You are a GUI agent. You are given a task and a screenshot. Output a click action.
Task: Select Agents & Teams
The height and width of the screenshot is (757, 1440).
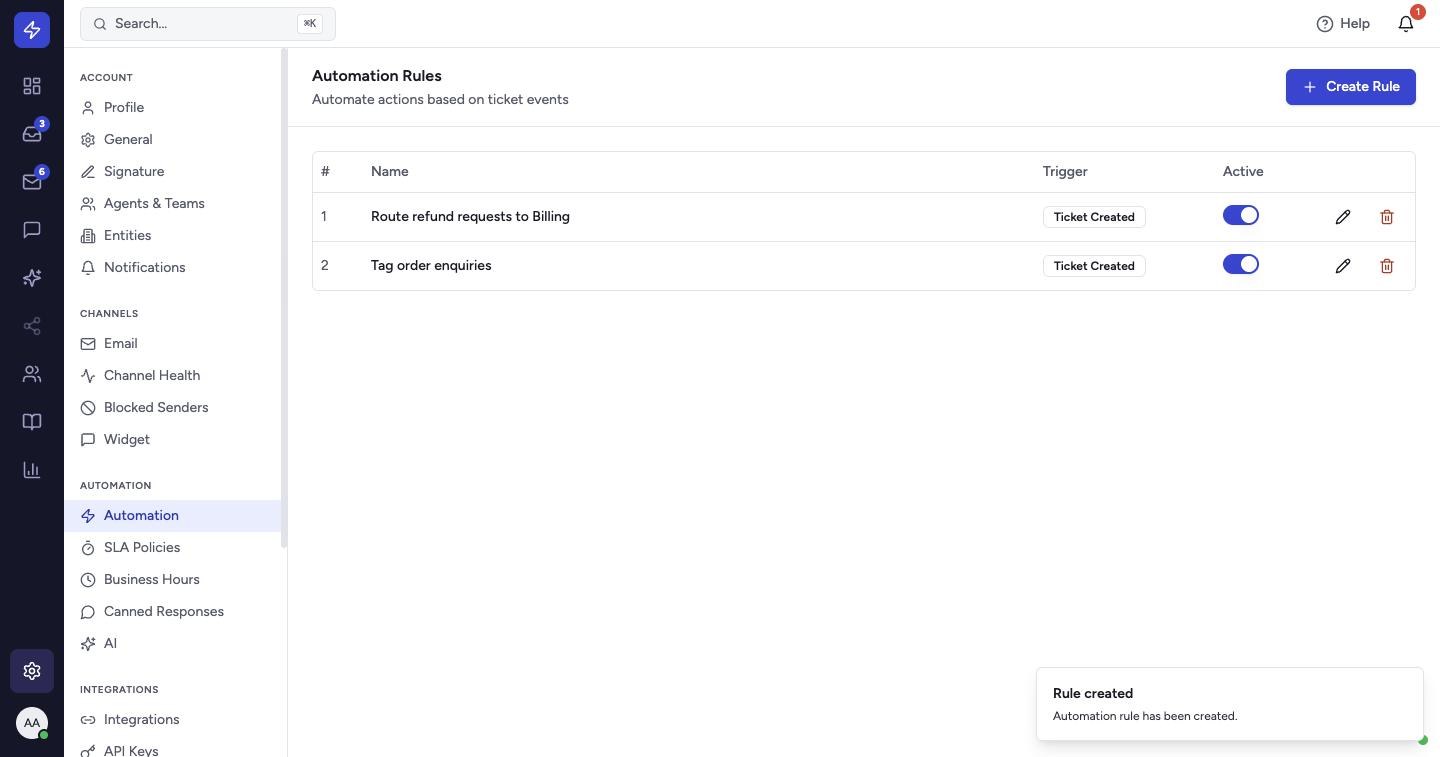click(173, 204)
